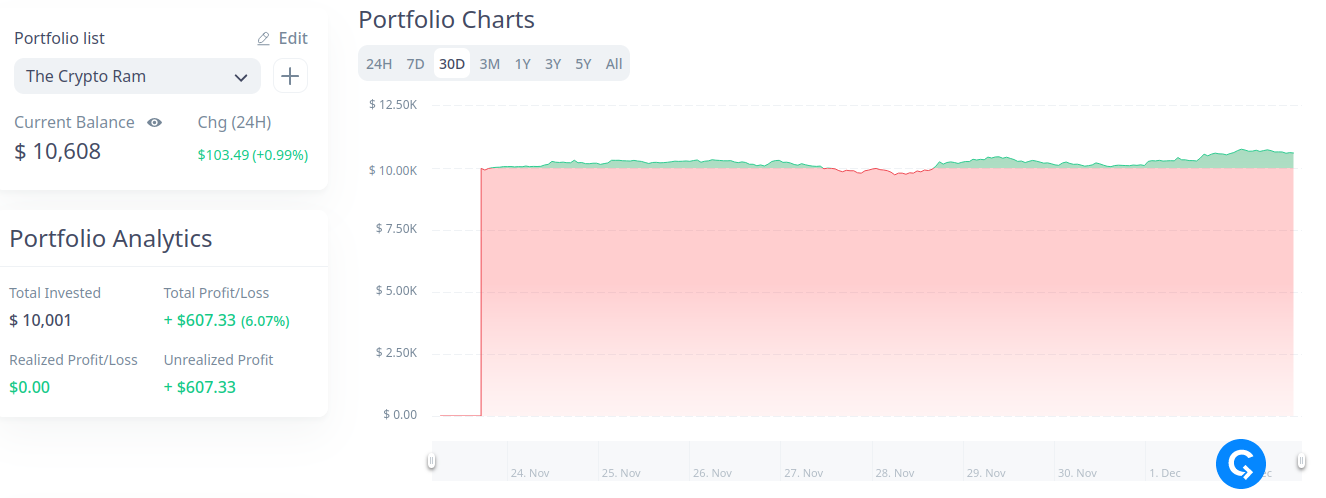The width and height of the screenshot is (1326, 498).
Task: Select the 24H chart range
Action: point(379,64)
